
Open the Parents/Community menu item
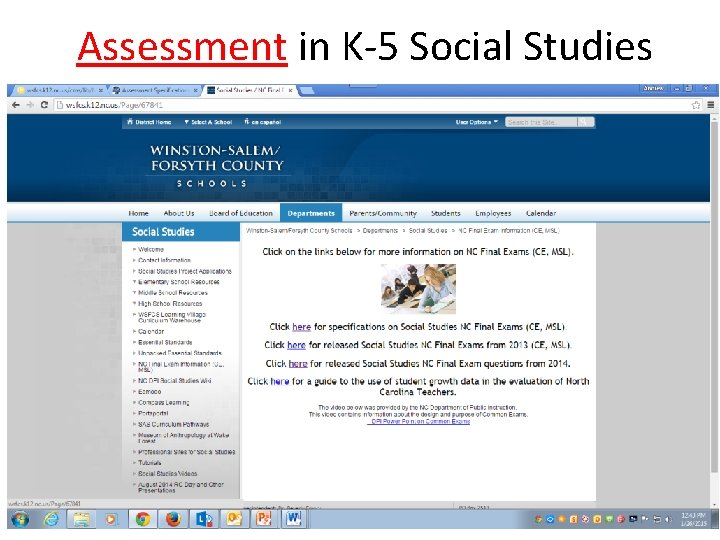(383, 213)
